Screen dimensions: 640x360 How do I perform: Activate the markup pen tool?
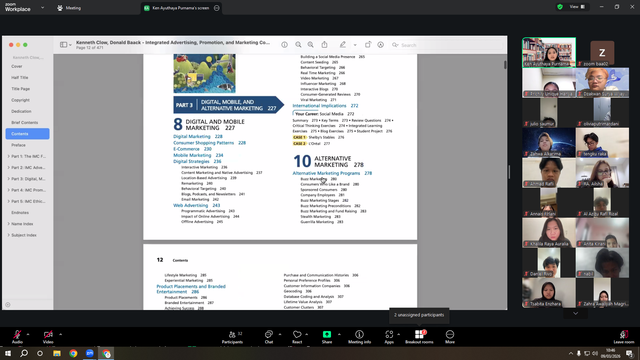343,45
